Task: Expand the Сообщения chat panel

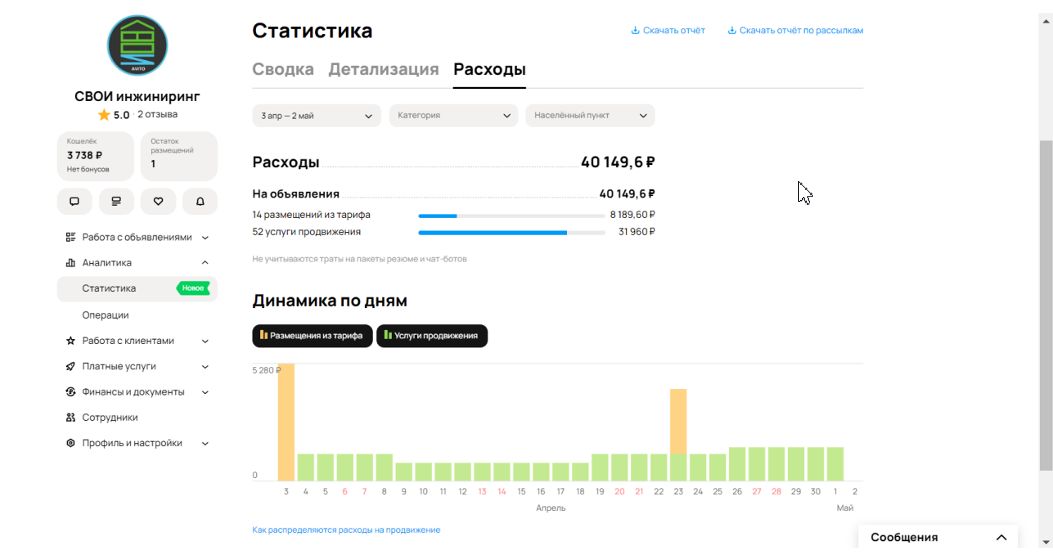Action: pyautogui.click(x=938, y=537)
